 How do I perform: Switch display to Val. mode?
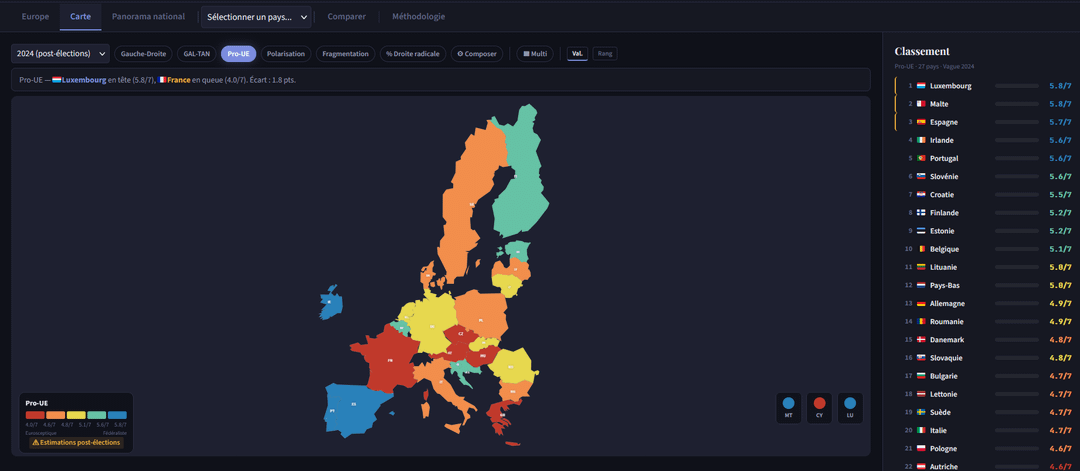577,54
